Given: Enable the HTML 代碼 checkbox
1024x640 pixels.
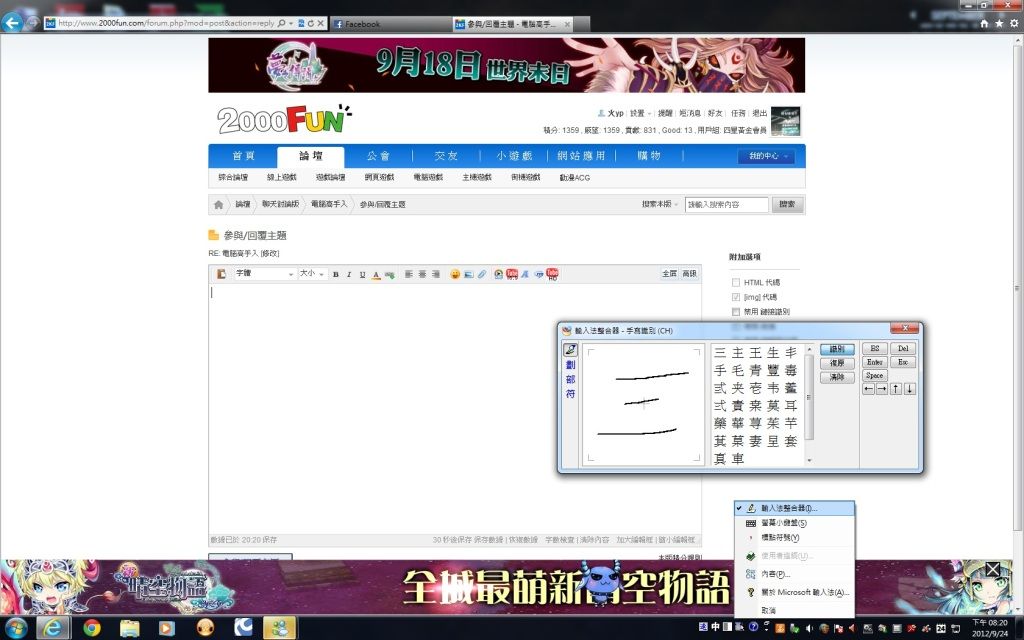Looking at the screenshot, I should tap(736, 282).
